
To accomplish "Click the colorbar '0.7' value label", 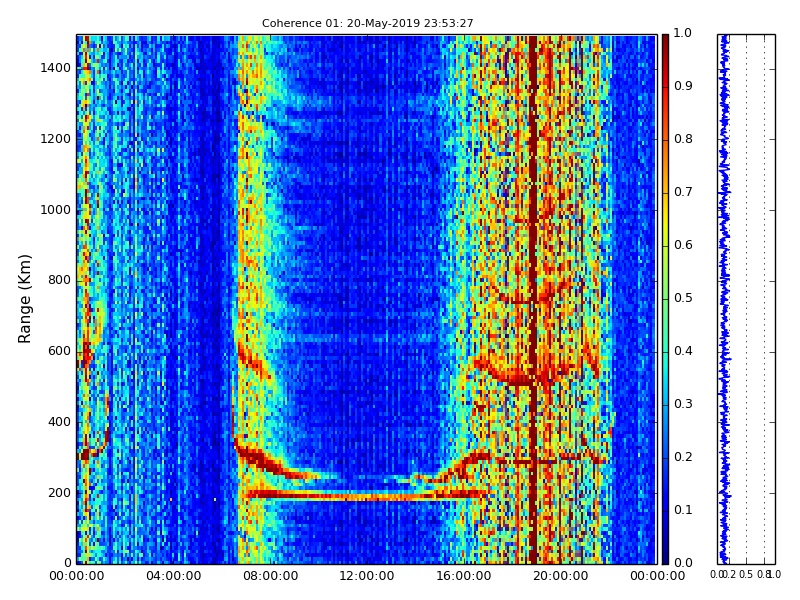I will pyautogui.click(x=683, y=192).
